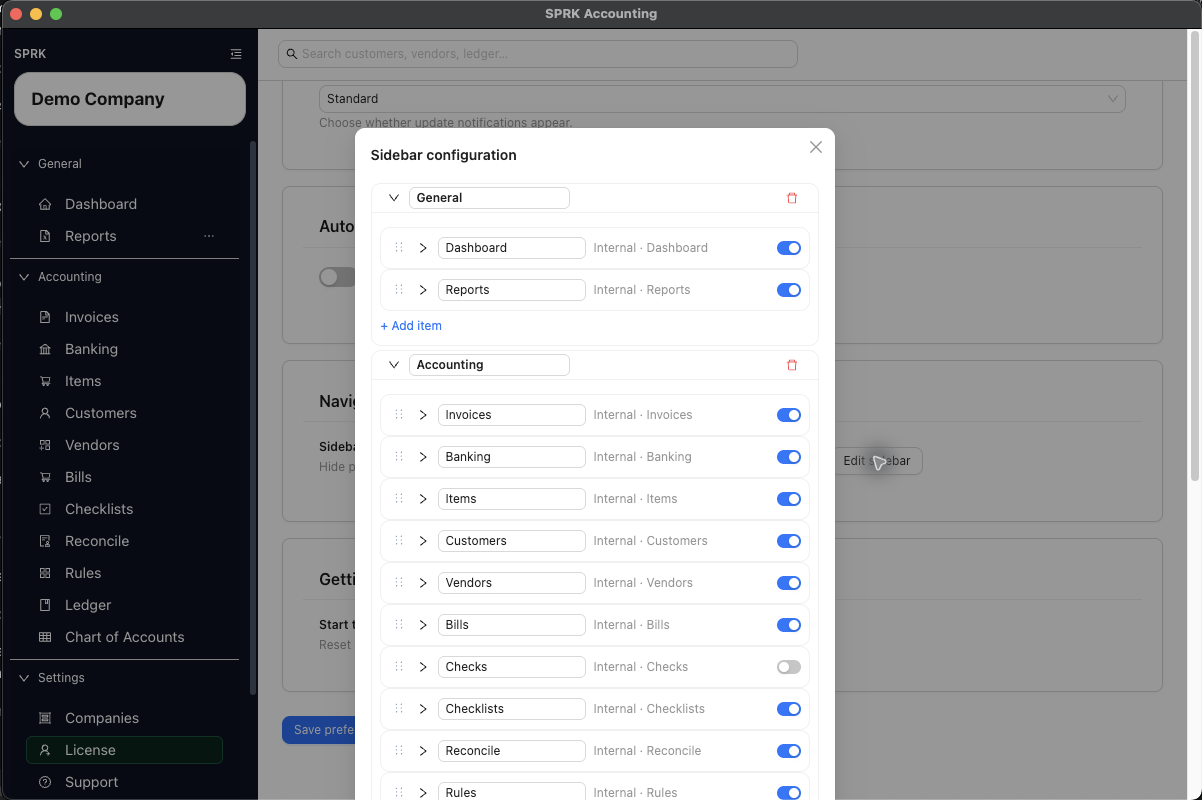1202x800 pixels.
Task: Disable the Invoices visibility toggle
Action: (789, 415)
